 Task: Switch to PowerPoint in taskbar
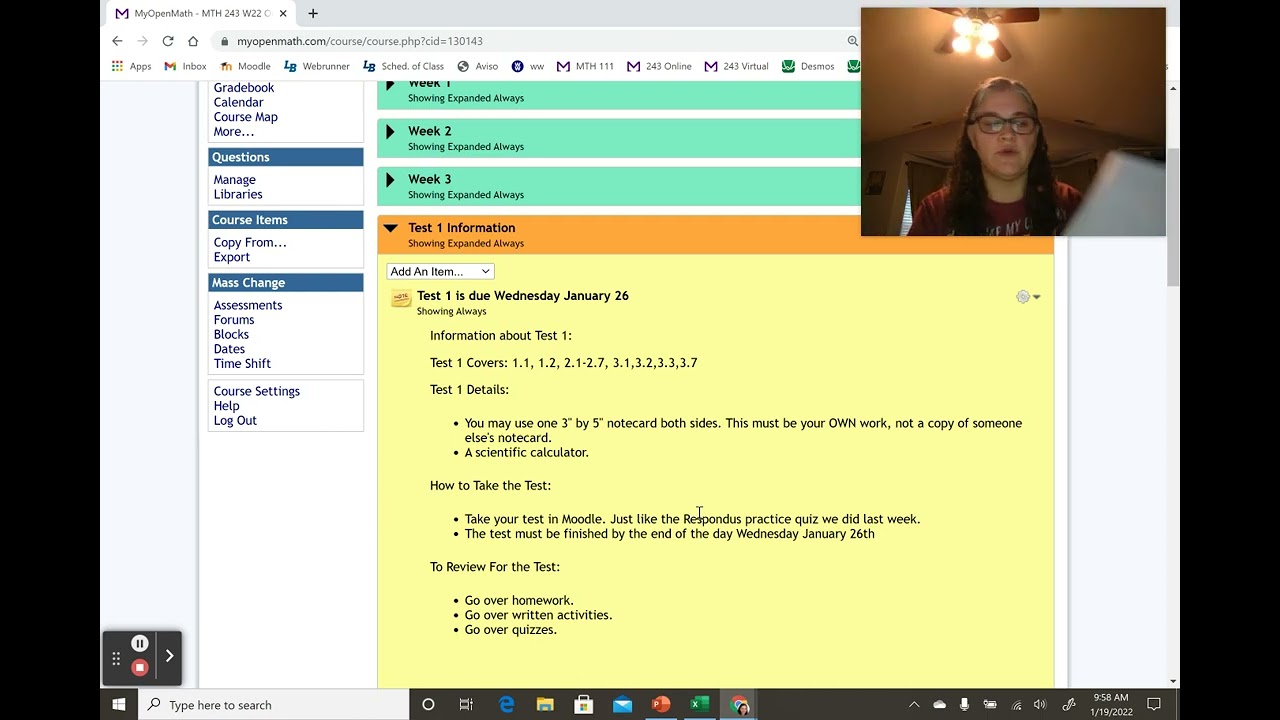point(661,705)
